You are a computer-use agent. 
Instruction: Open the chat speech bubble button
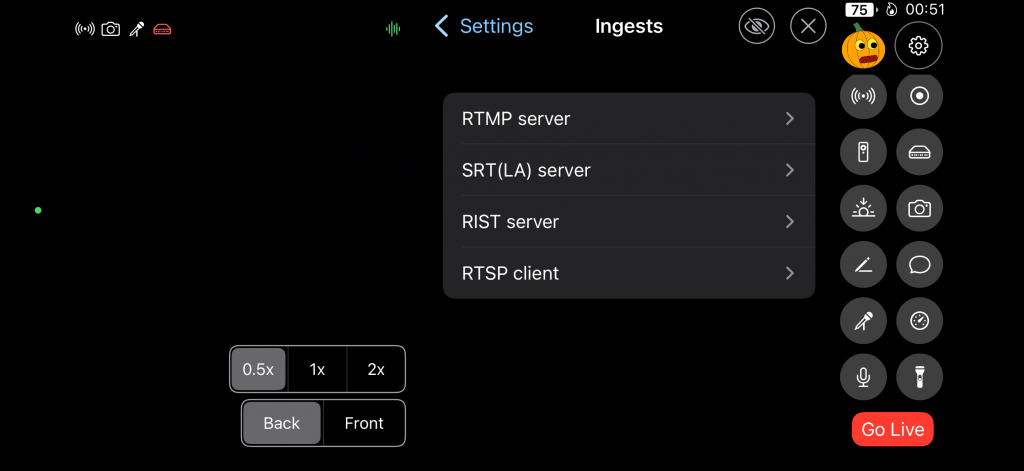coord(918,265)
